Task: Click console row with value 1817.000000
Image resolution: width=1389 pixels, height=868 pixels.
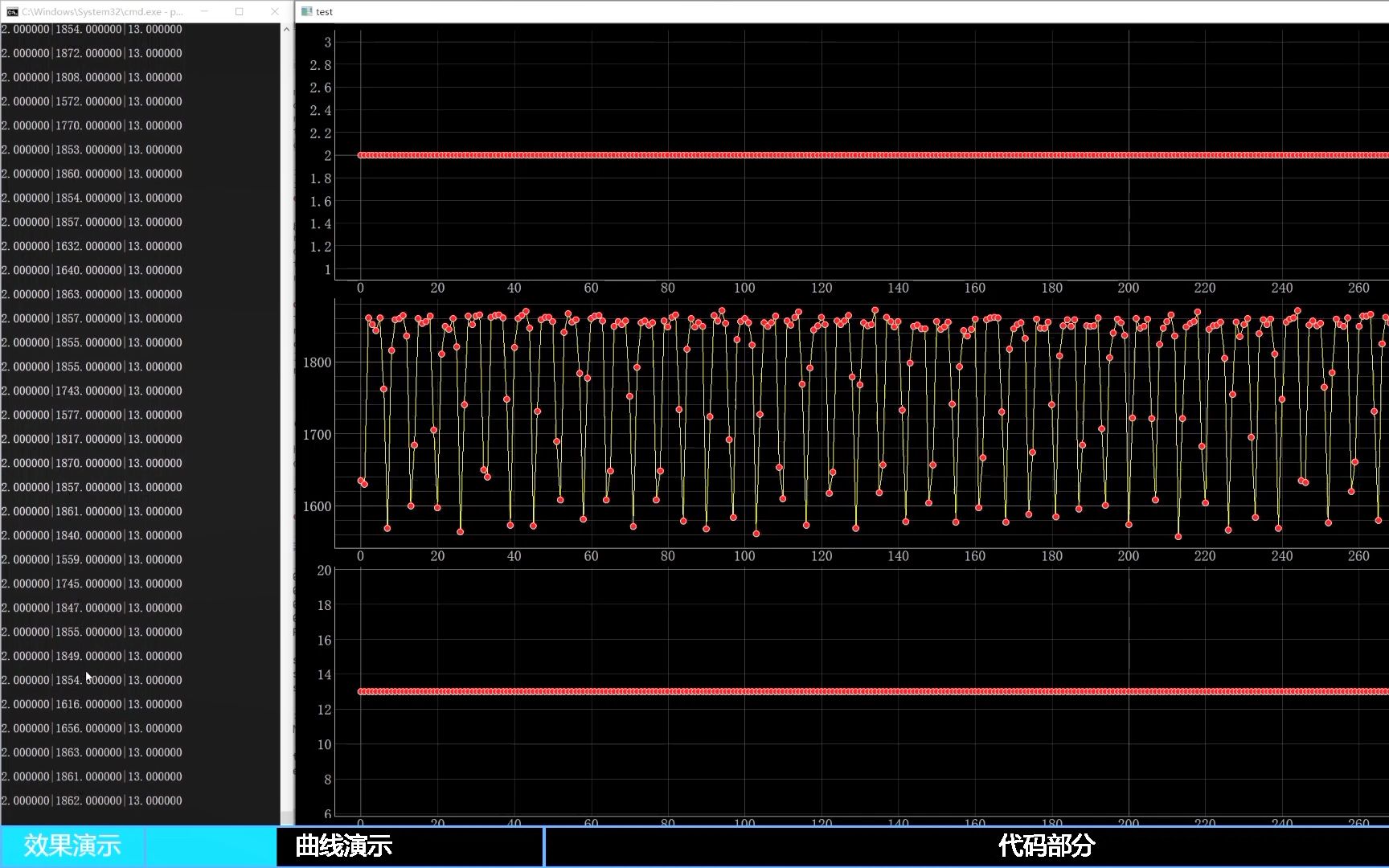Action: [92, 439]
